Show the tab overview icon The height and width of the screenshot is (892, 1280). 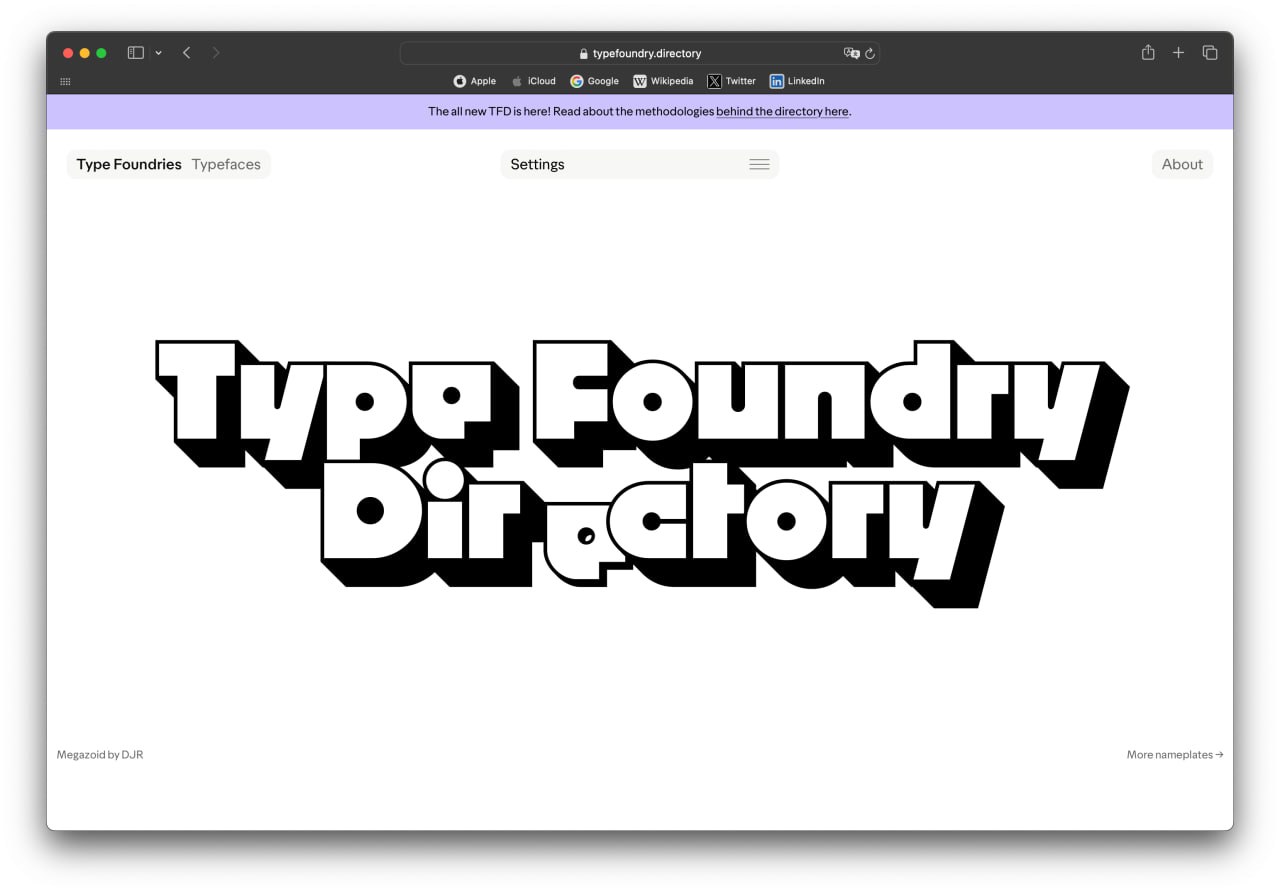[1210, 53]
